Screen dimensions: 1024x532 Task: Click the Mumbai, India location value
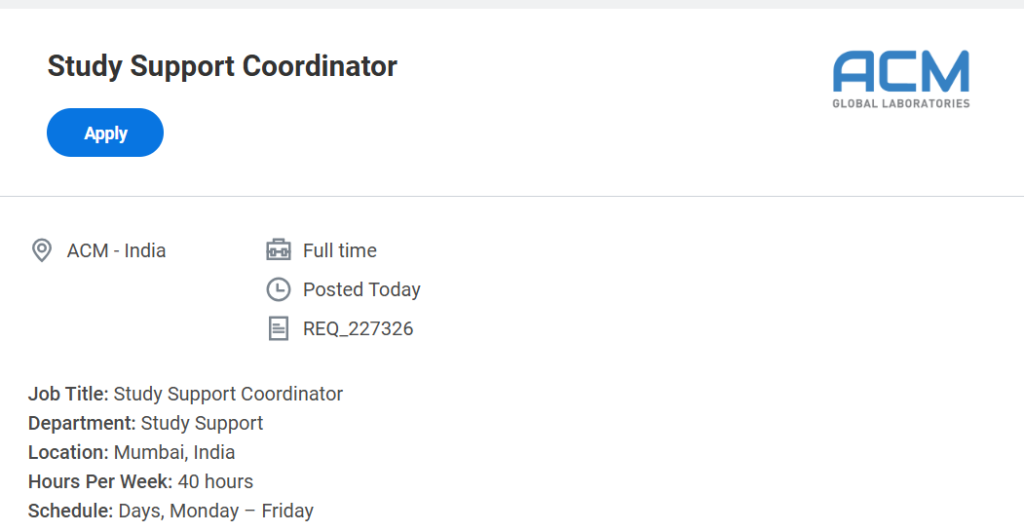coord(174,452)
